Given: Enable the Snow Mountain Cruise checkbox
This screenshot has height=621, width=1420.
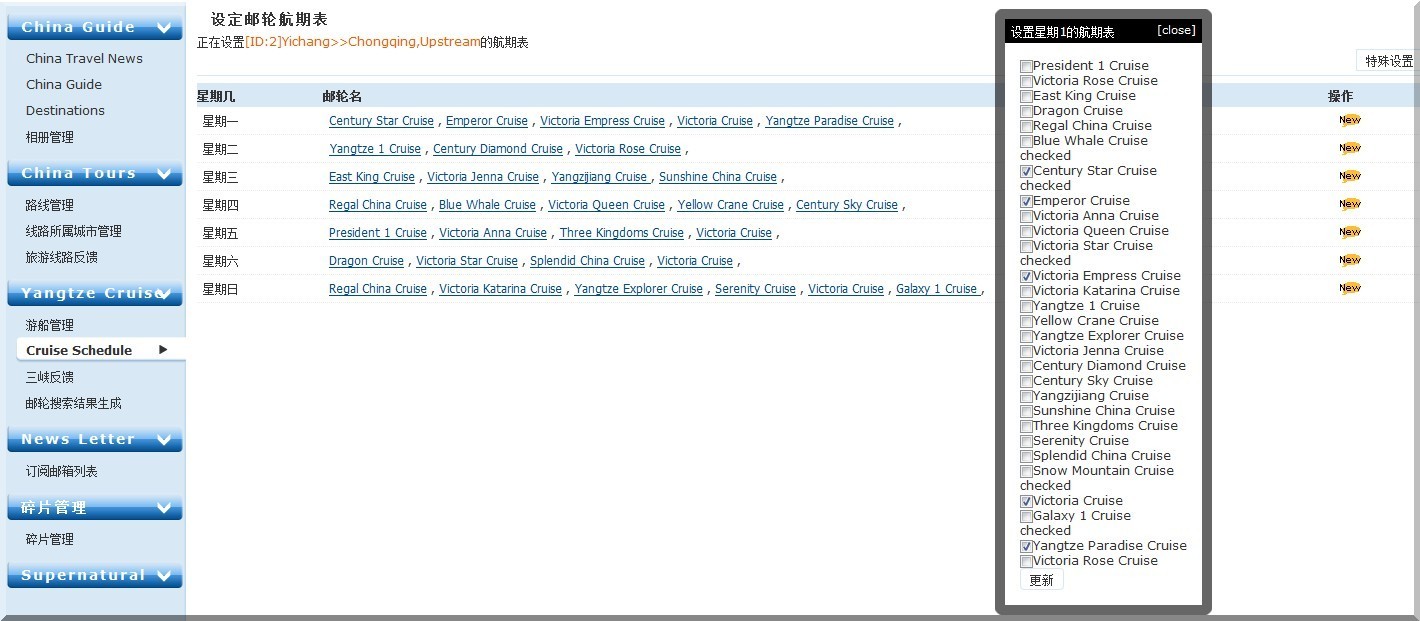Looking at the screenshot, I should tap(1026, 471).
